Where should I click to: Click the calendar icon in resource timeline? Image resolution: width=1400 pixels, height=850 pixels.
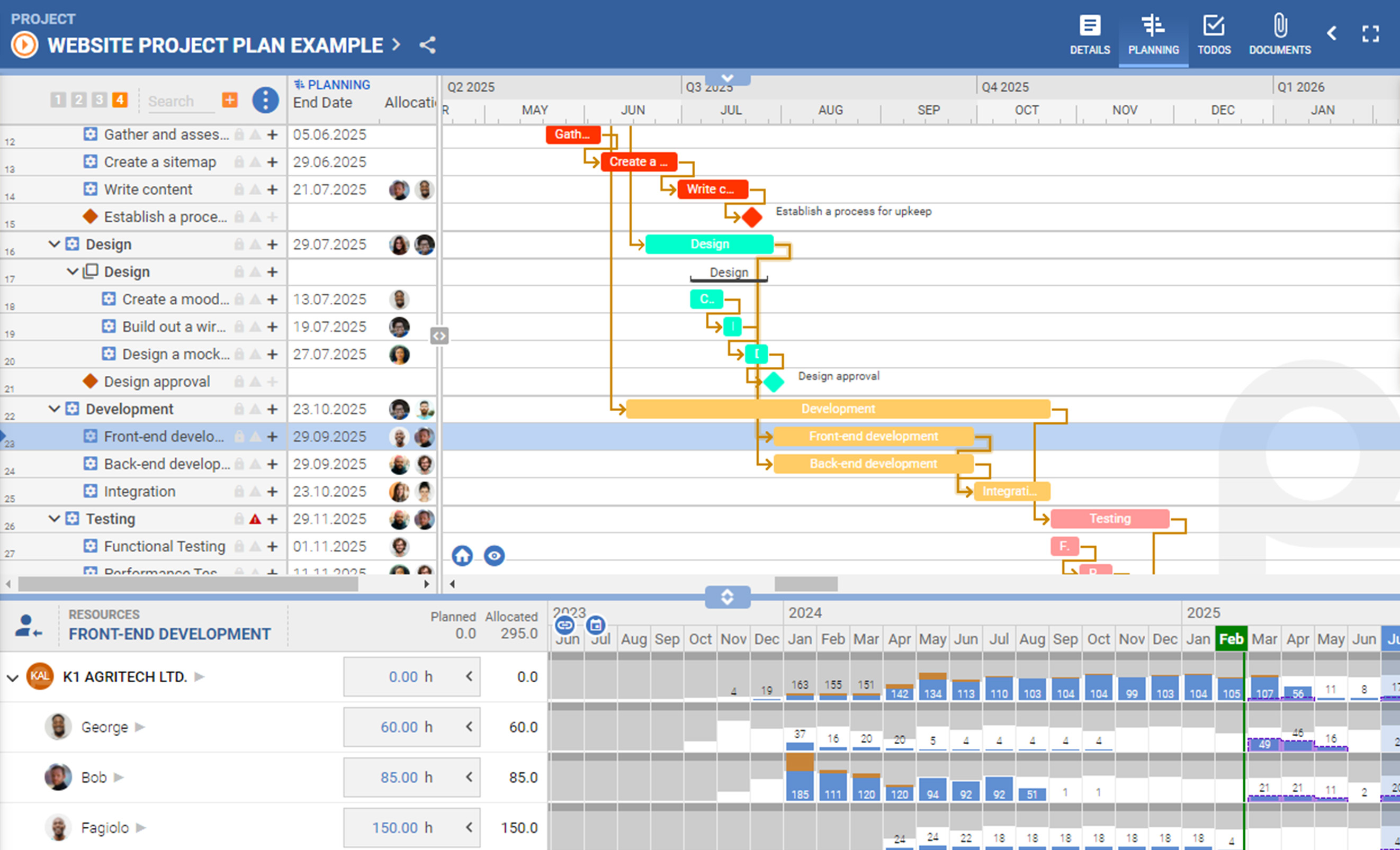click(596, 626)
